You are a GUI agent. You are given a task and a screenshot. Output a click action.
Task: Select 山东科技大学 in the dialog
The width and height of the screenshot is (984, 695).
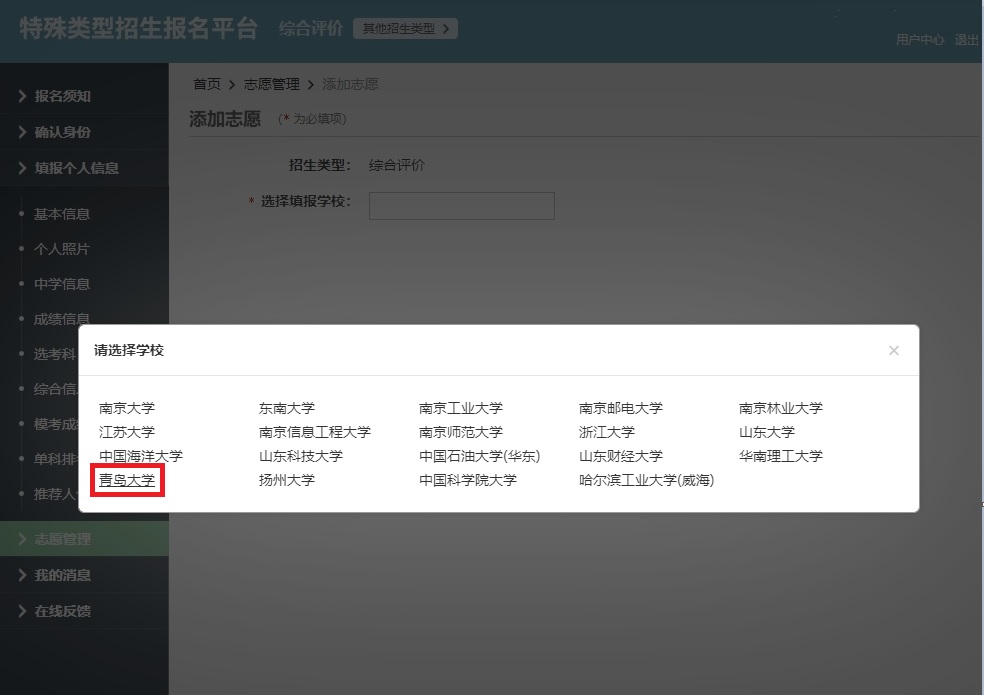(x=301, y=456)
